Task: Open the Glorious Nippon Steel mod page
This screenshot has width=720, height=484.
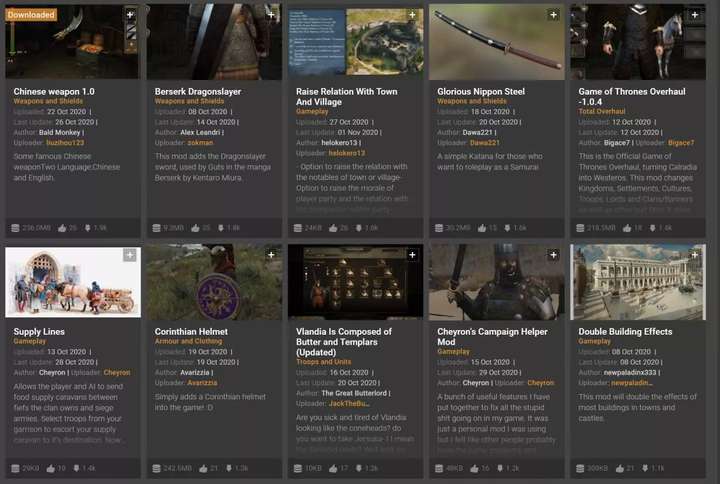Action: pos(481,91)
